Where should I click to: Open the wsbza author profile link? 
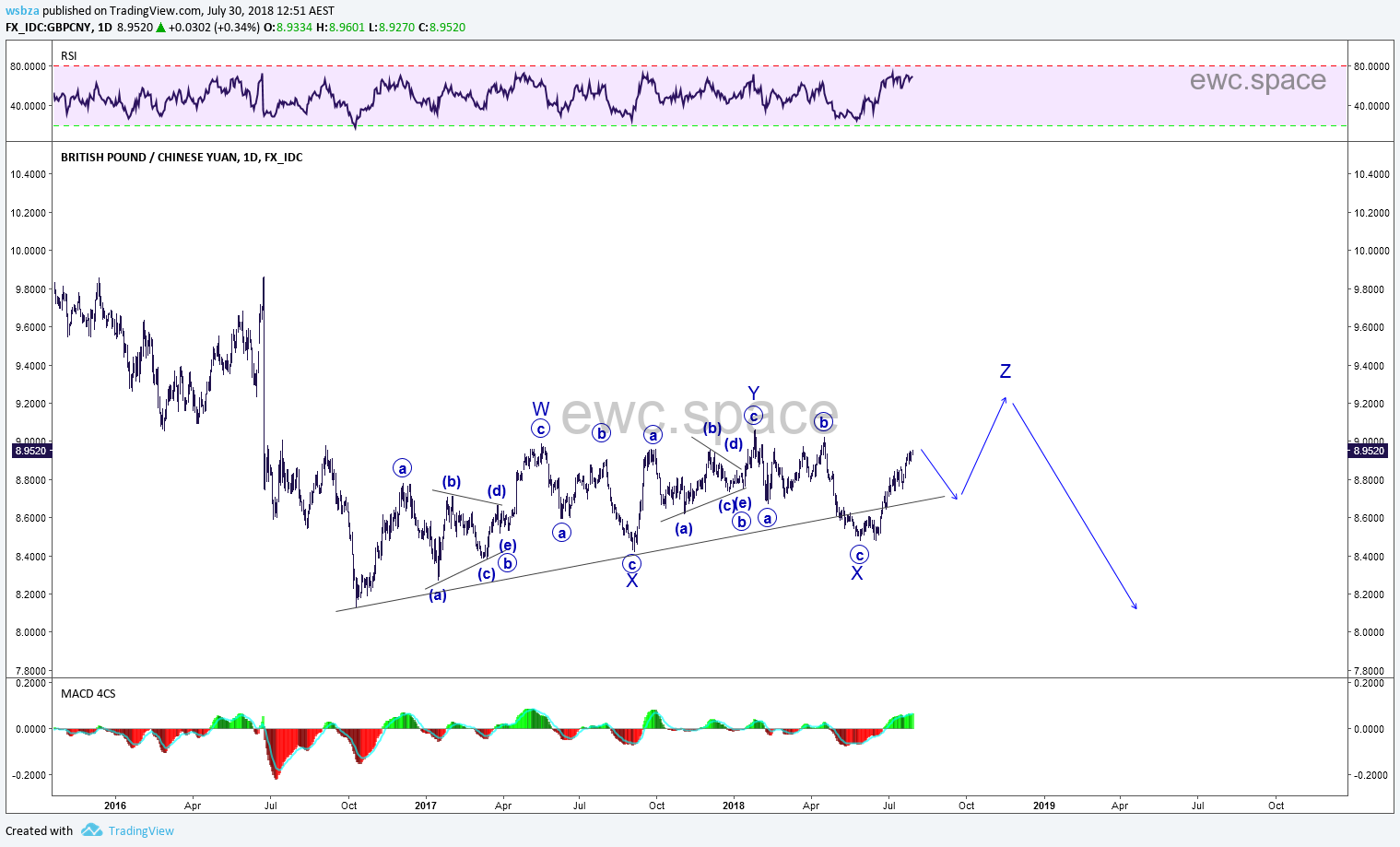pyautogui.click(x=22, y=11)
